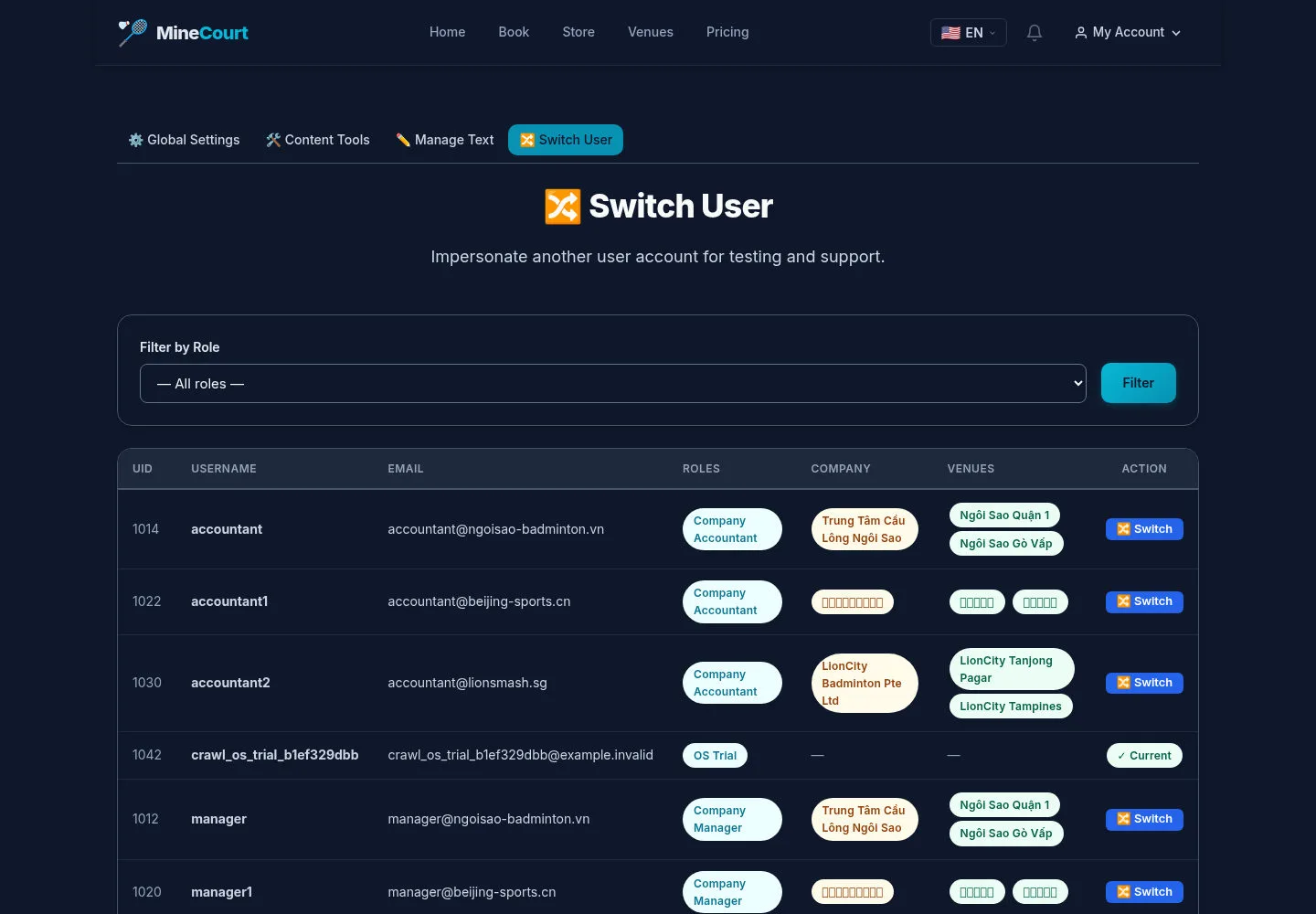1316x914 pixels.
Task: Click the US flag language icon
Action: [x=950, y=33]
